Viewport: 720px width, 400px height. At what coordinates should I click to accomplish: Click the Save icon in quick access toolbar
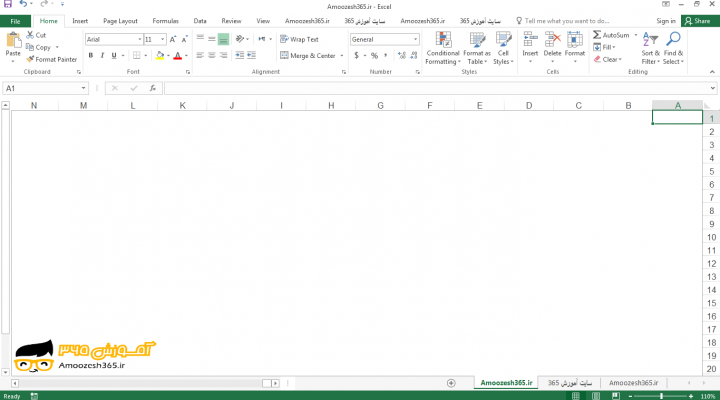click(x=8, y=4)
